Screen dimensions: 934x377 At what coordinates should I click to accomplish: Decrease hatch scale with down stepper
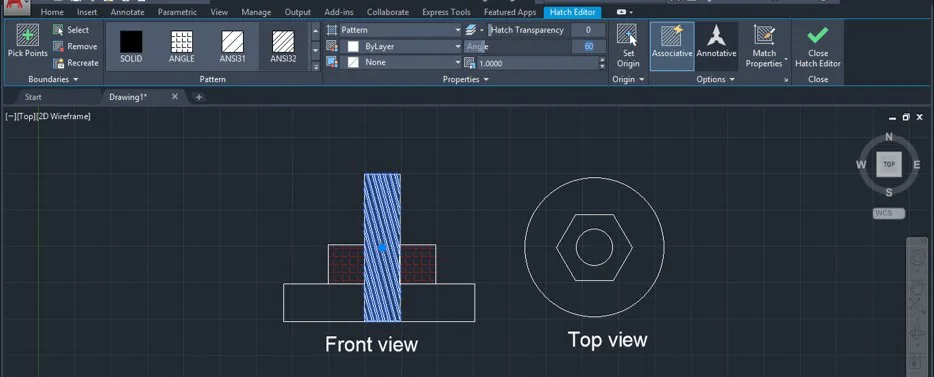click(x=602, y=66)
